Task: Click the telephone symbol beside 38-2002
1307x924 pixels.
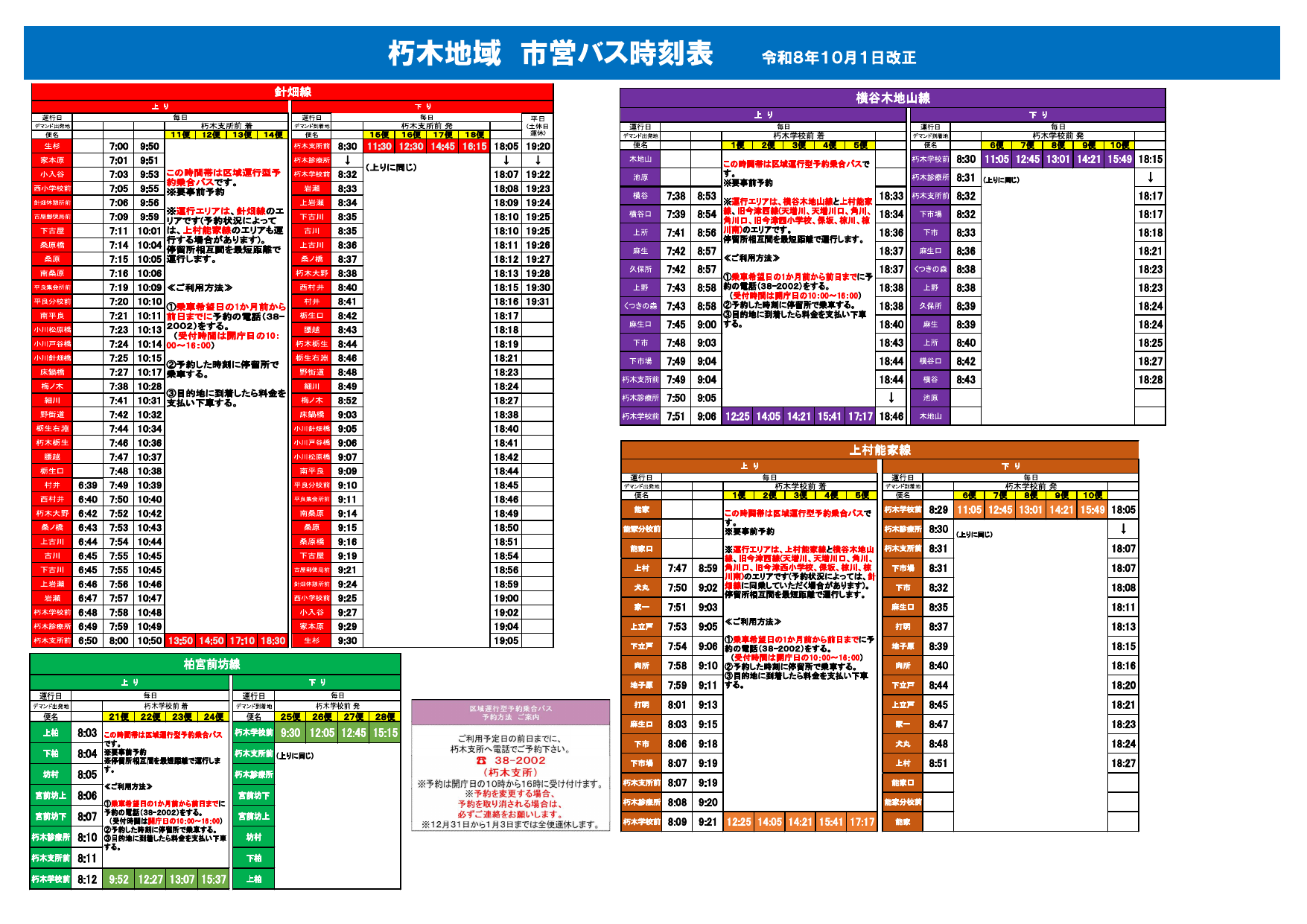Action: point(481,761)
